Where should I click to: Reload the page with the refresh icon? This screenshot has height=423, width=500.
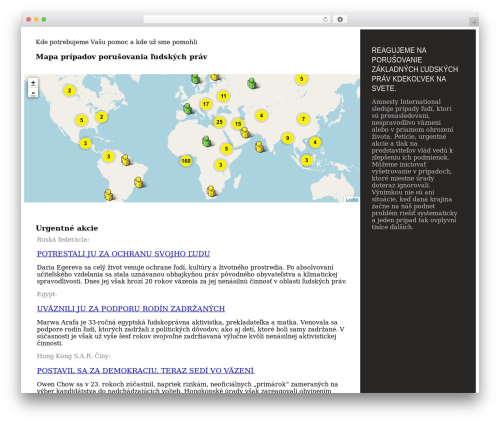[325, 19]
